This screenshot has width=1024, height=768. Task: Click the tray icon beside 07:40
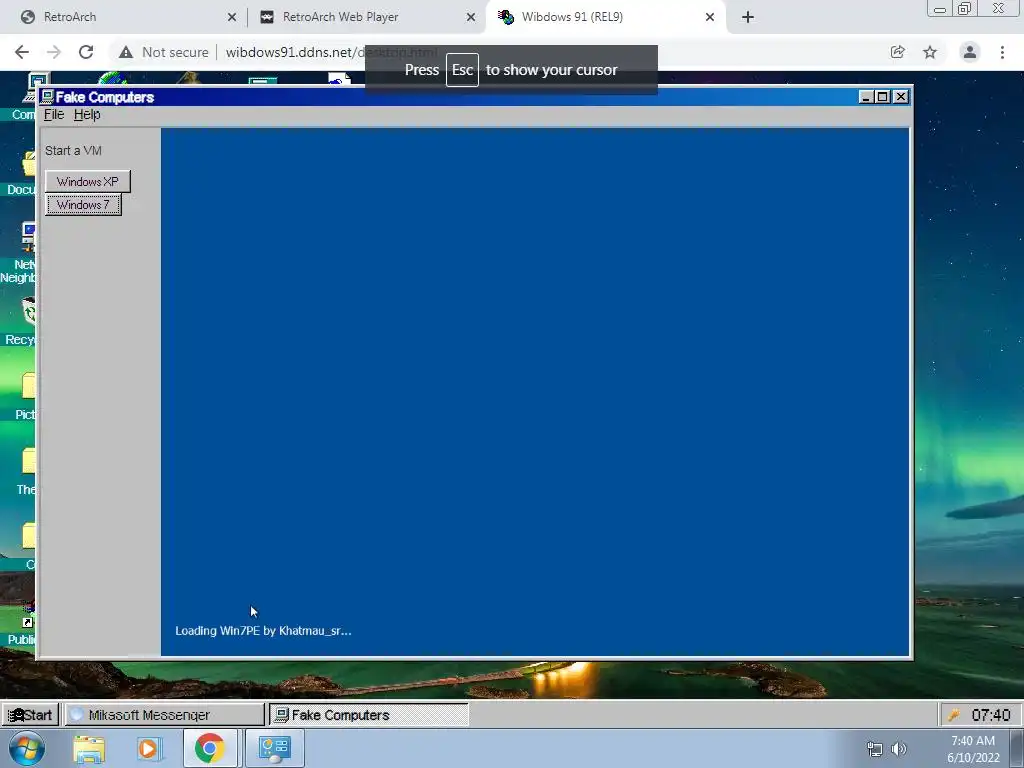pos(954,715)
